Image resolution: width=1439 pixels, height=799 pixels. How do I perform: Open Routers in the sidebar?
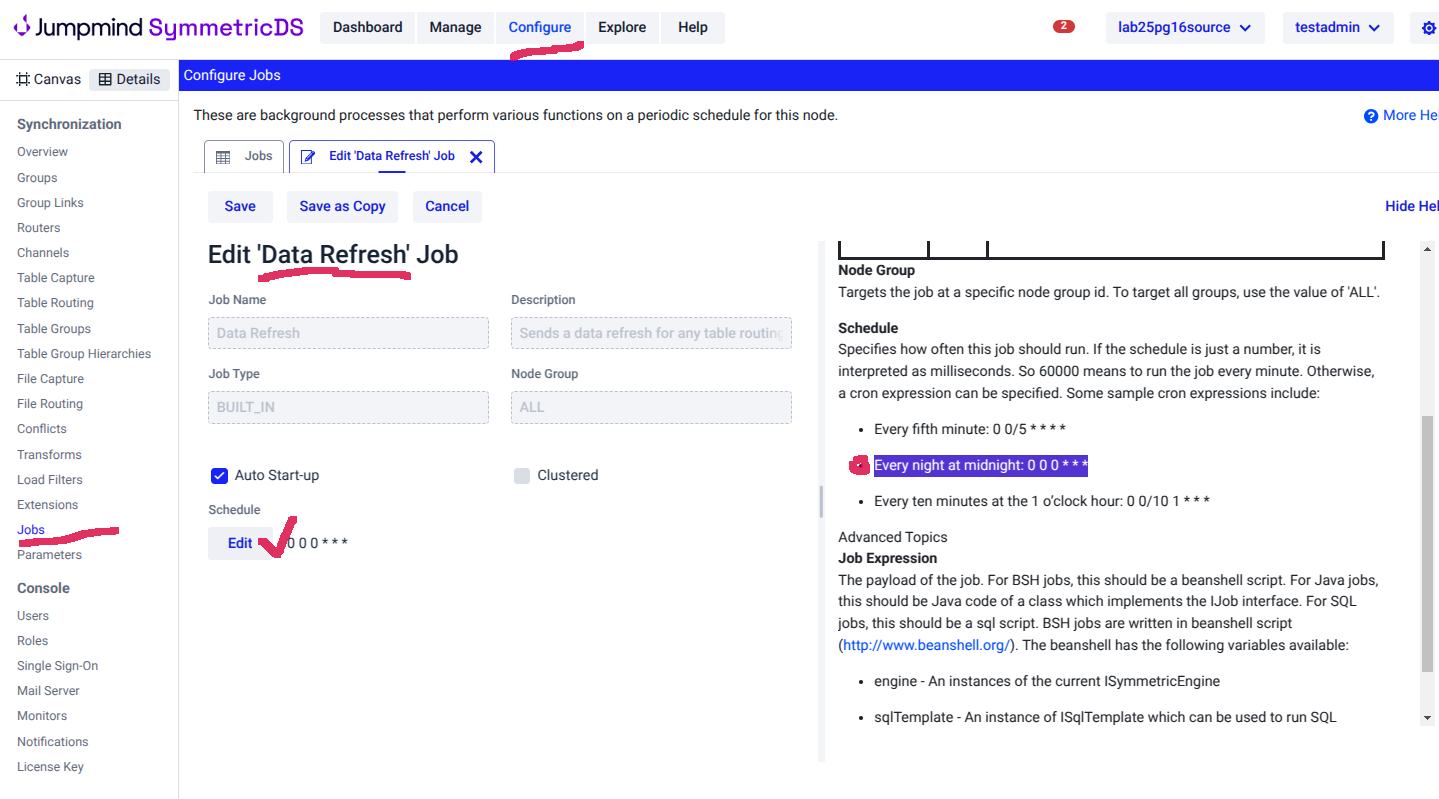[x=39, y=228]
